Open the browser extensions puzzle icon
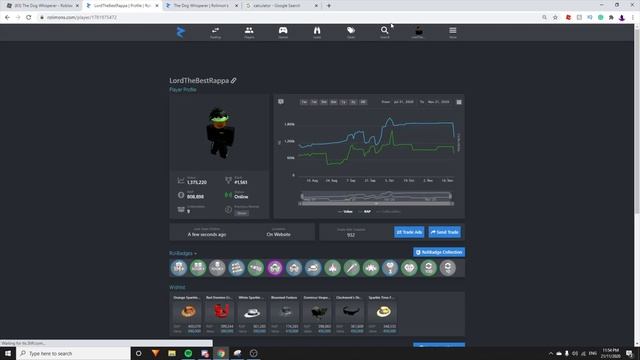The width and height of the screenshot is (640, 360). point(611,18)
